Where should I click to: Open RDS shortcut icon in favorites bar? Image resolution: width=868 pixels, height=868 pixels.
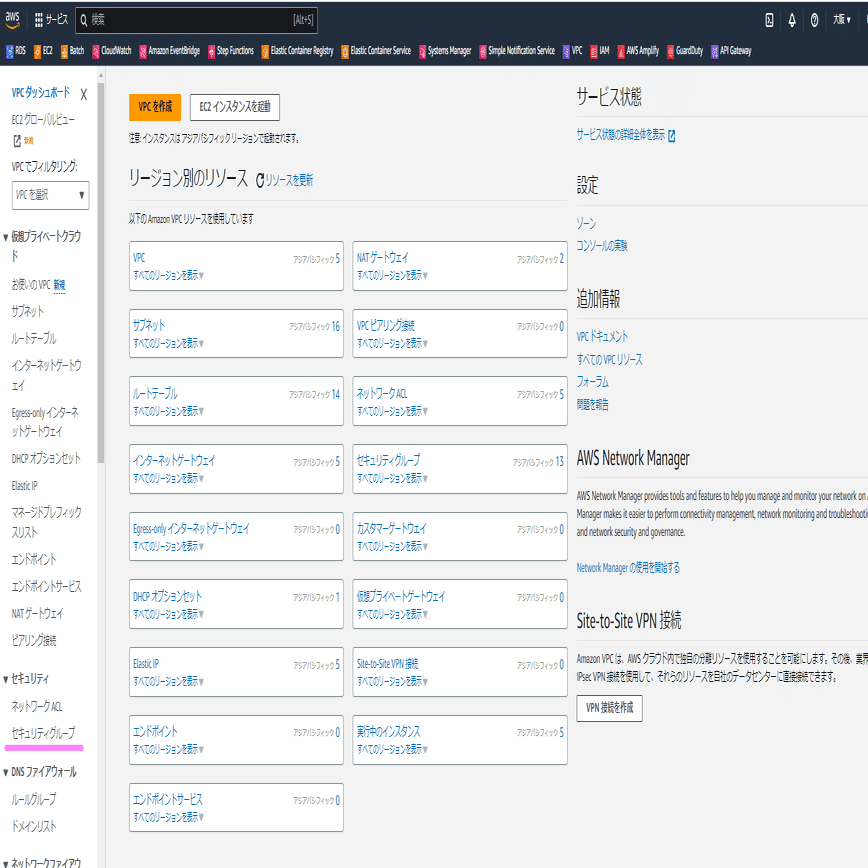tap(9, 51)
